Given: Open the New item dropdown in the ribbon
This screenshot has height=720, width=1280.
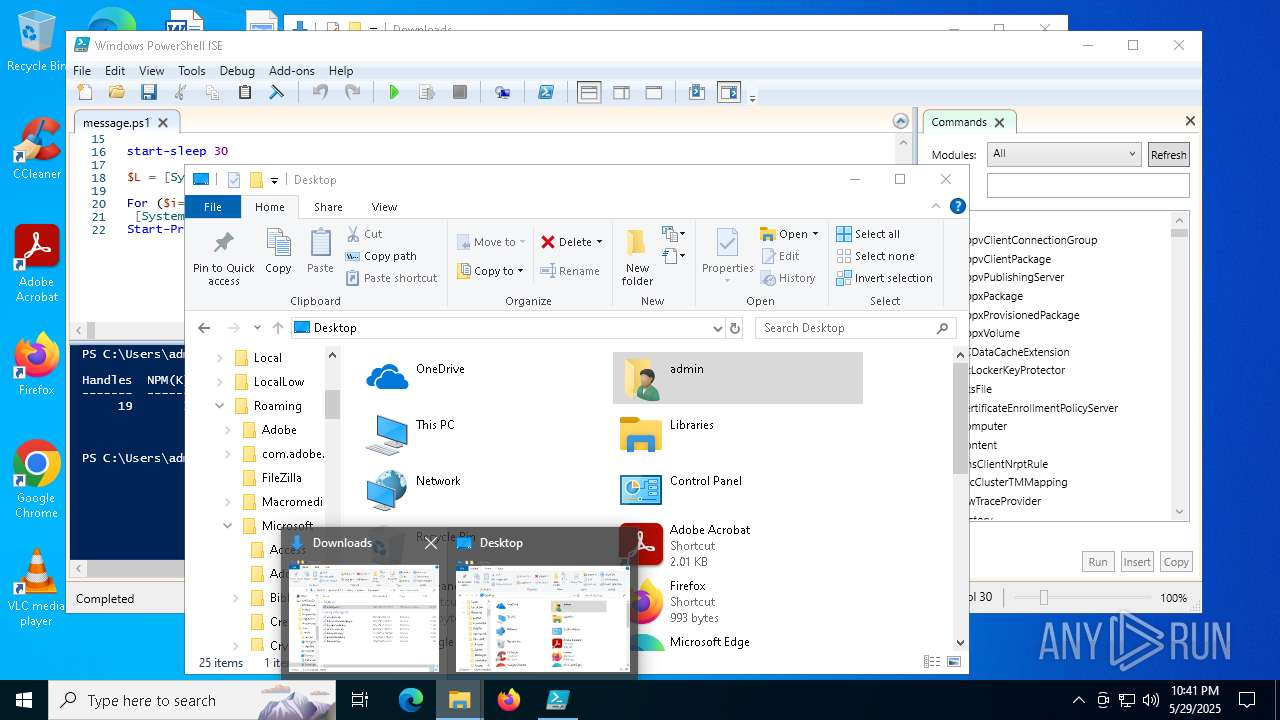Looking at the screenshot, I should click(x=674, y=235).
